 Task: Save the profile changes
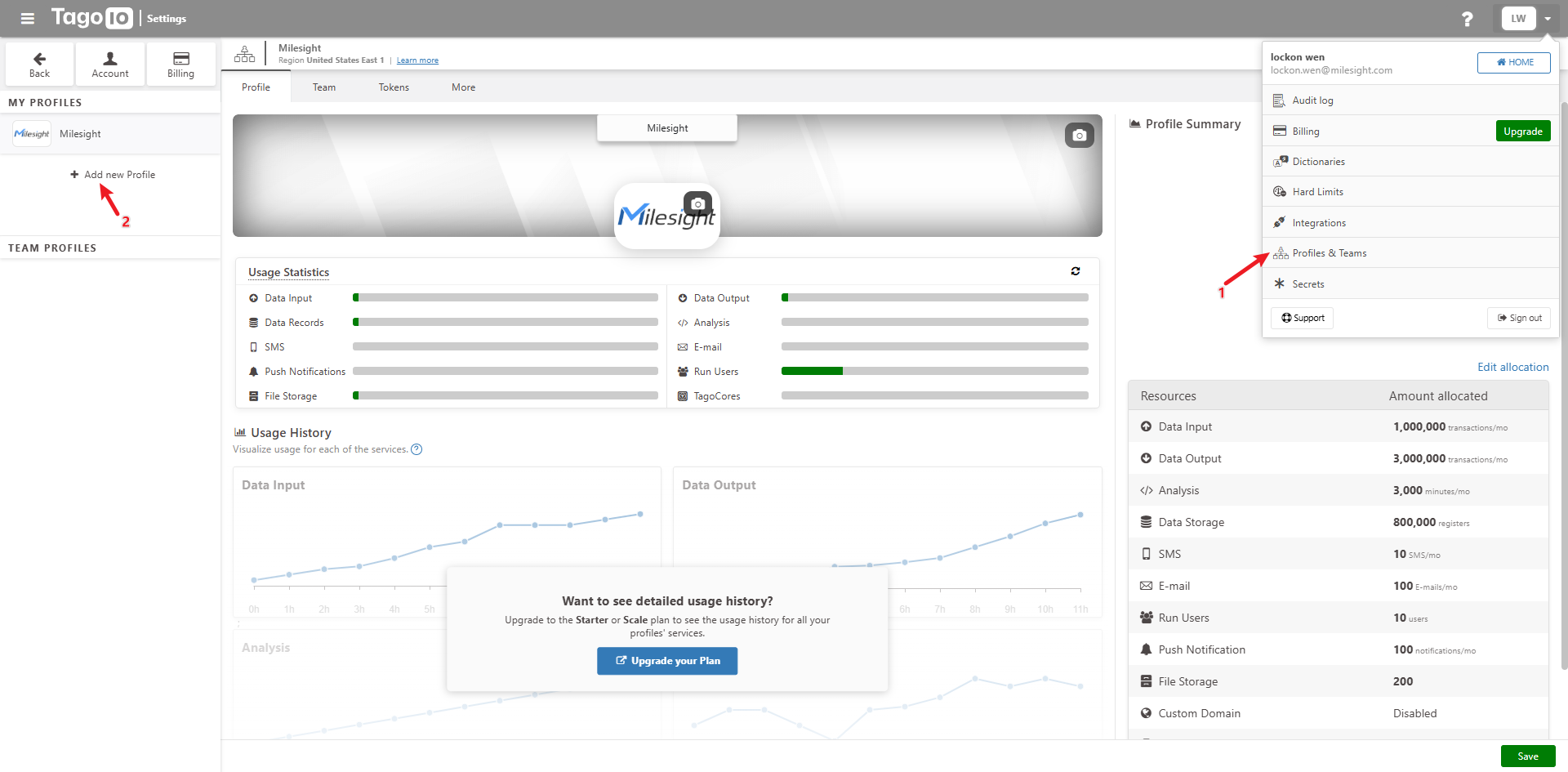tap(1528, 756)
